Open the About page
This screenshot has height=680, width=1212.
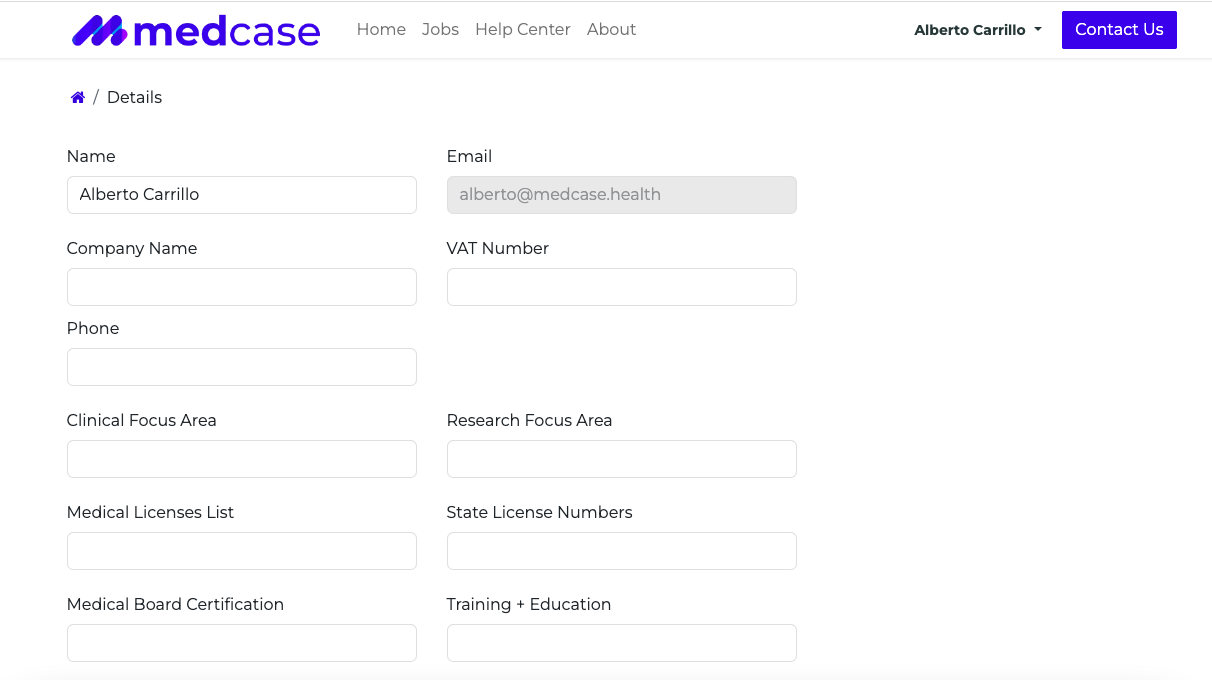611,30
